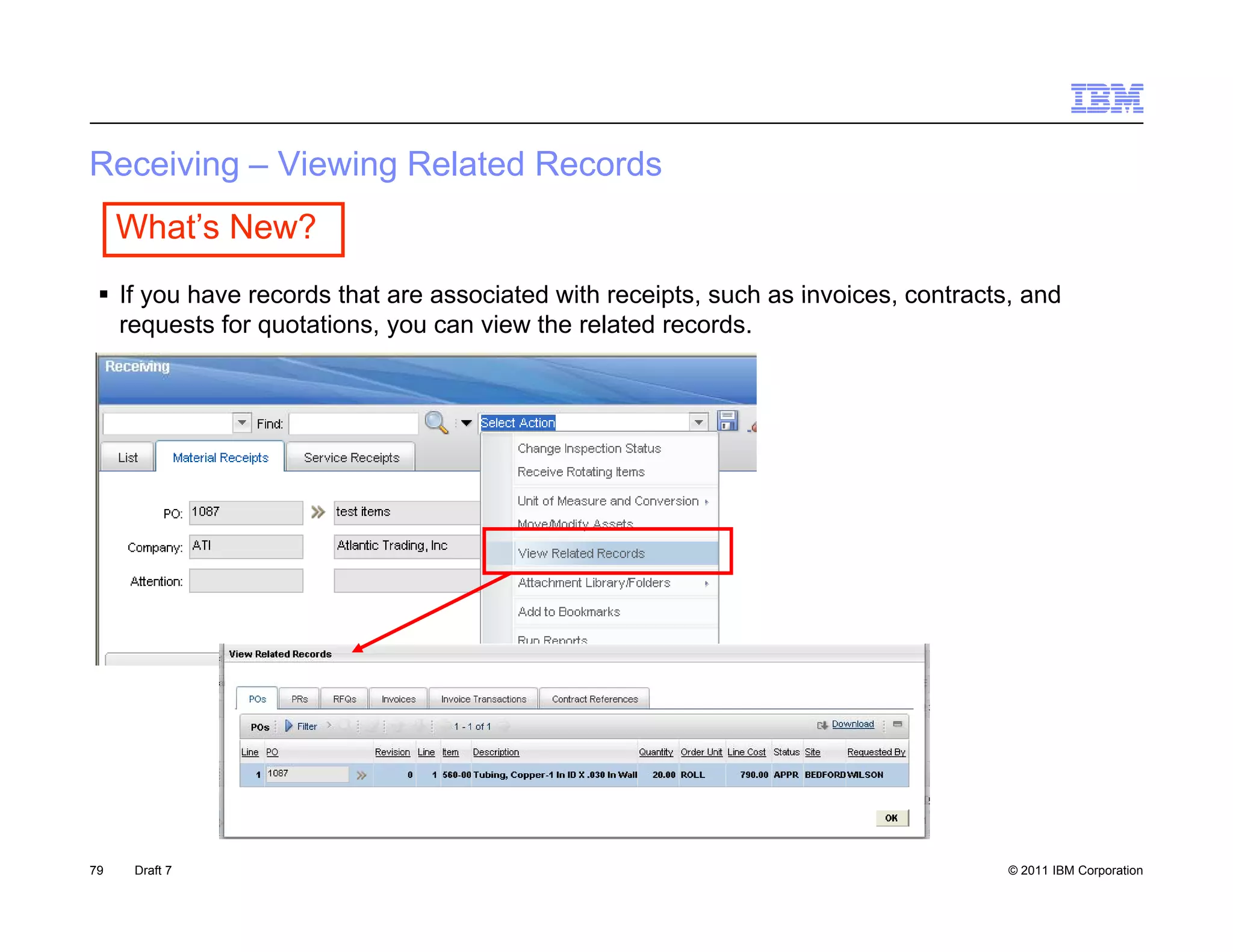Choose Change Inspection Status menu entry
The width and height of the screenshot is (1233, 952).
[589, 448]
